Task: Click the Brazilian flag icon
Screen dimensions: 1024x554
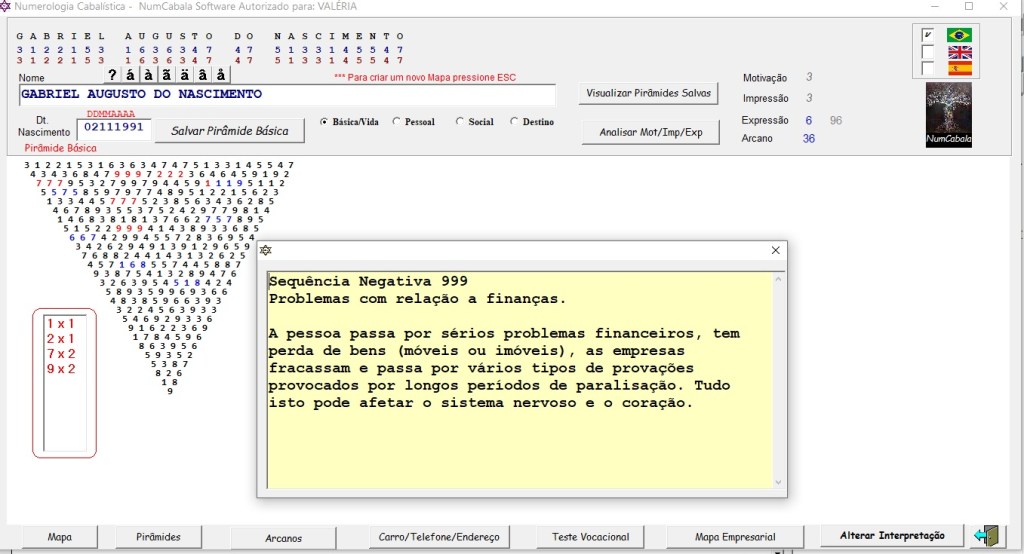Action: pos(959,35)
